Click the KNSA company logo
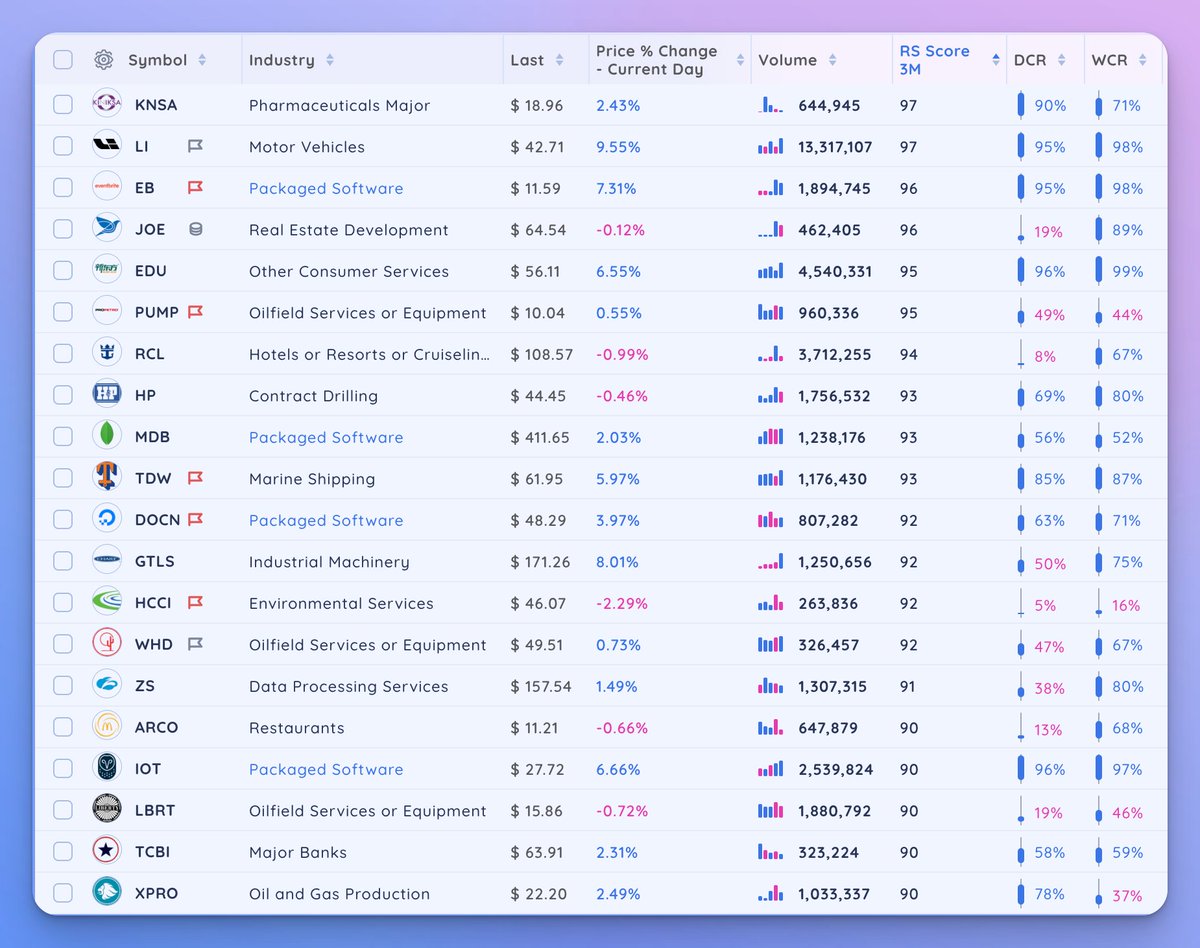 (107, 105)
